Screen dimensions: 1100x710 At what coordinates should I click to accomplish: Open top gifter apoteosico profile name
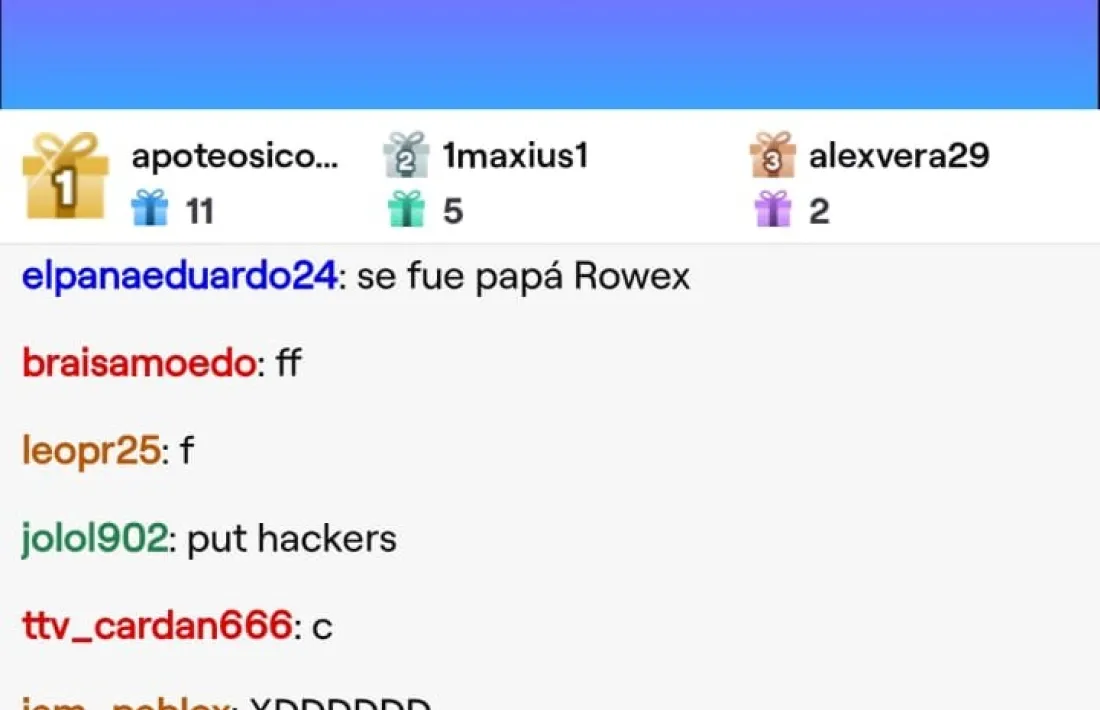(235, 156)
